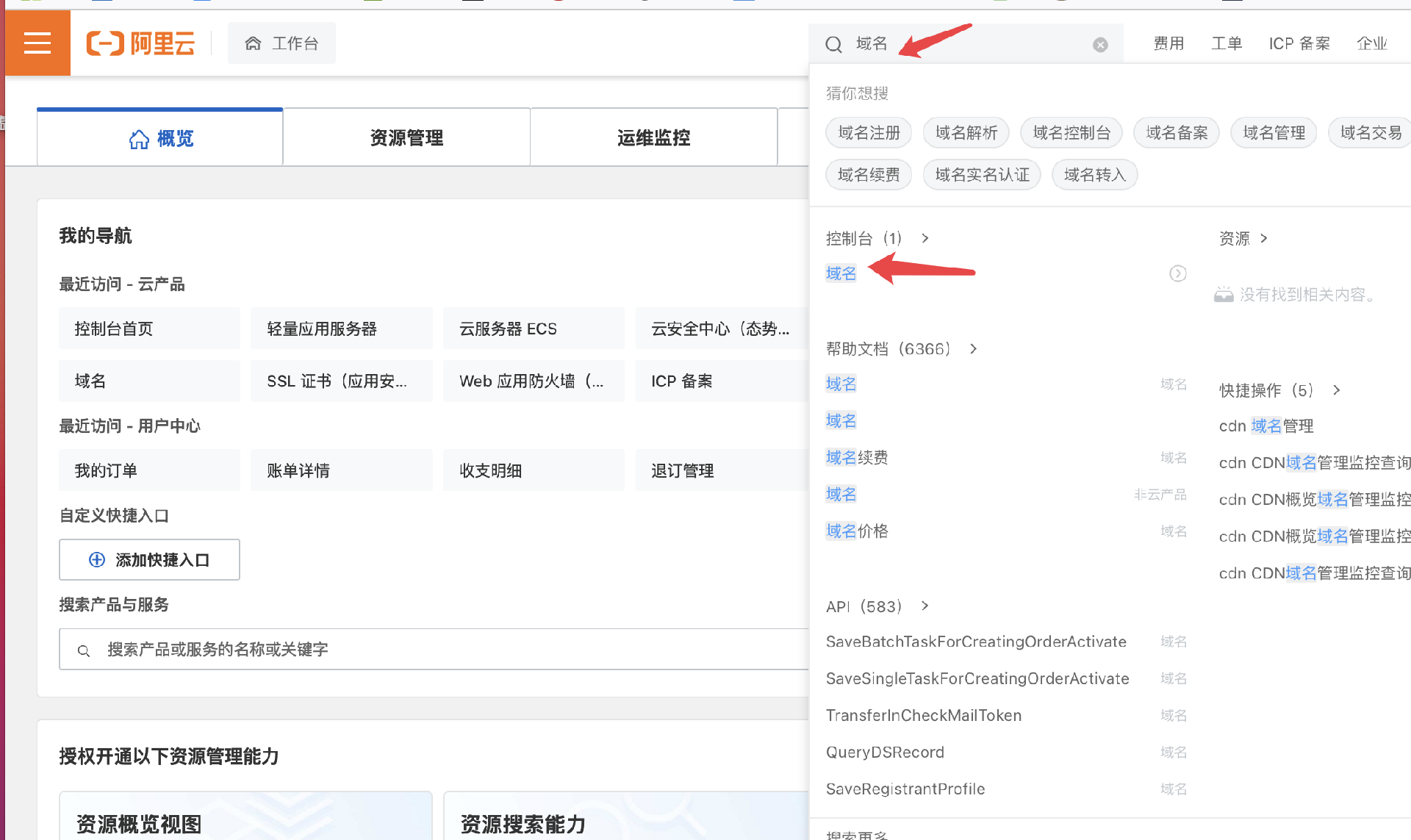Expand API (583) results chevron
Image resolution: width=1411 pixels, height=840 pixels.
point(925,606)
